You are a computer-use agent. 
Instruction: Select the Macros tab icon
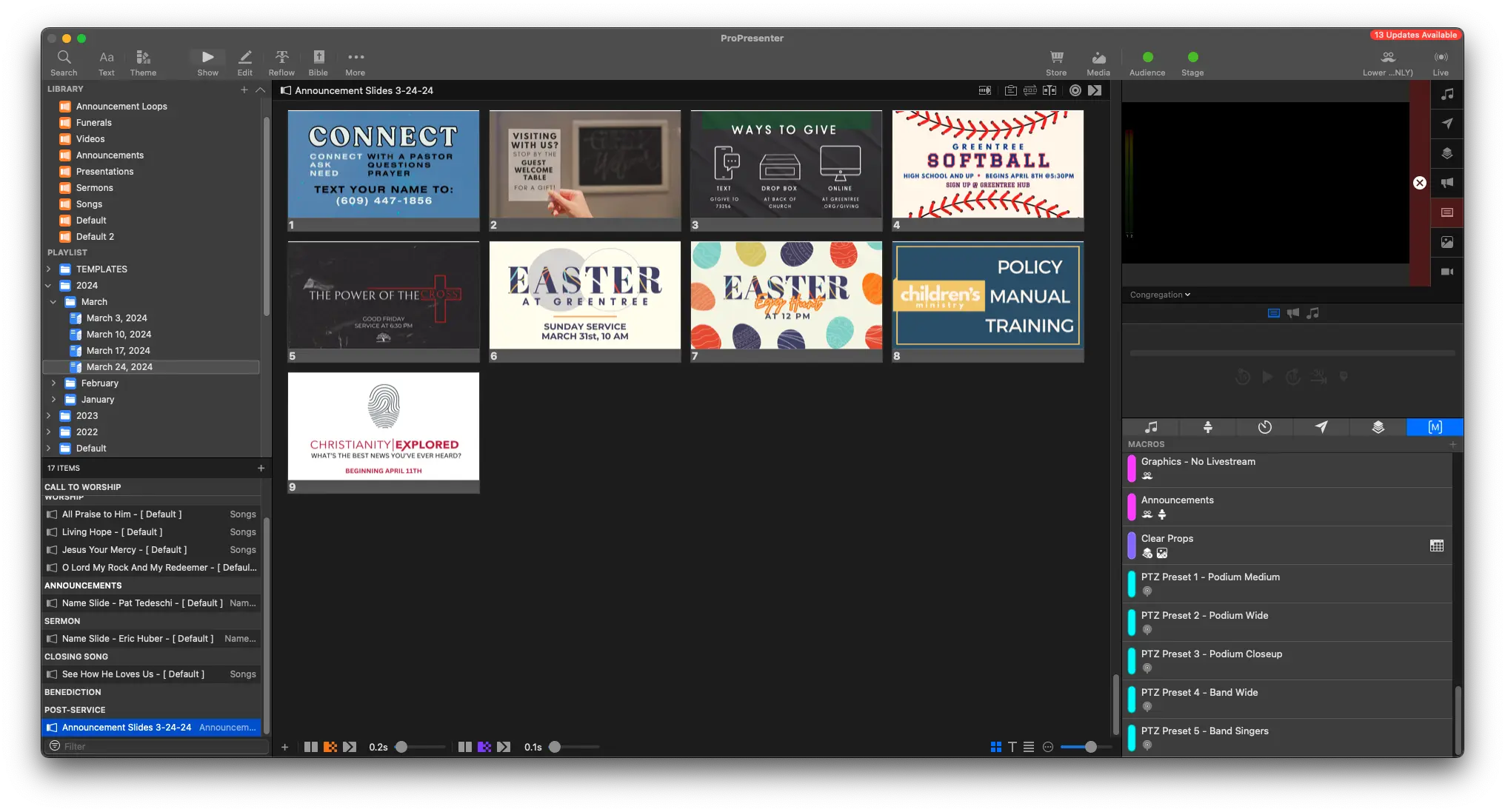point(1435,427)
